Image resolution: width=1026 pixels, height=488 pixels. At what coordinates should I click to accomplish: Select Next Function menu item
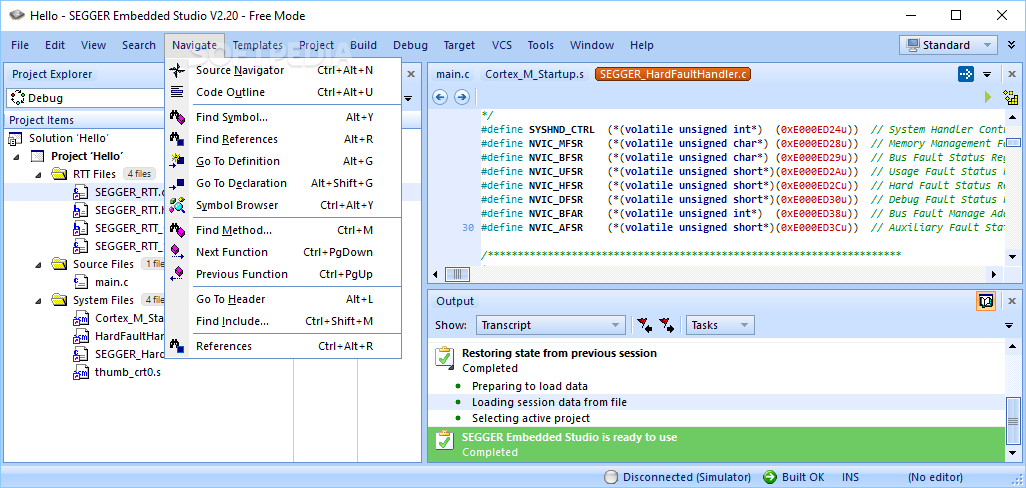pos(283,252)
